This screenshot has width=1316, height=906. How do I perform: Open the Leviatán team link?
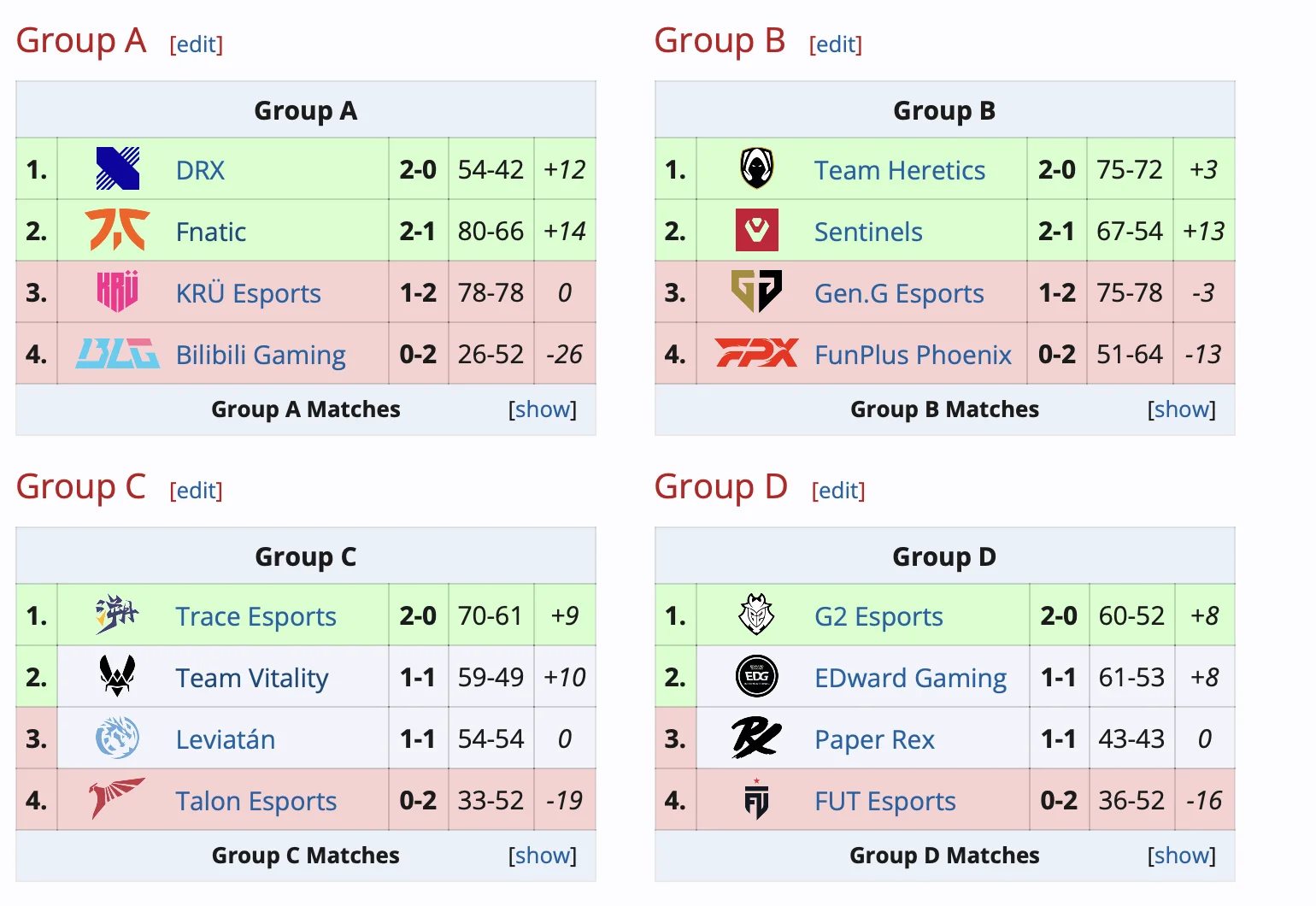[225, 739]
